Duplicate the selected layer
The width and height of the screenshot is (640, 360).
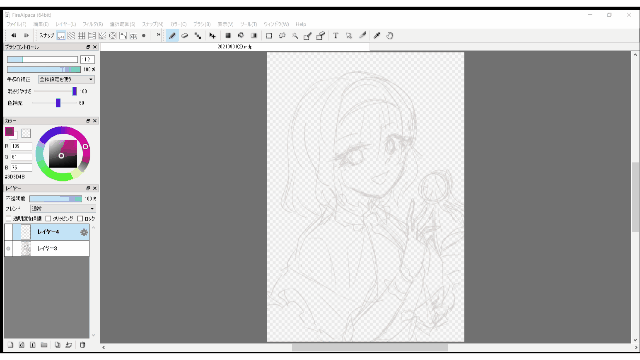click(x=58, y=345)
